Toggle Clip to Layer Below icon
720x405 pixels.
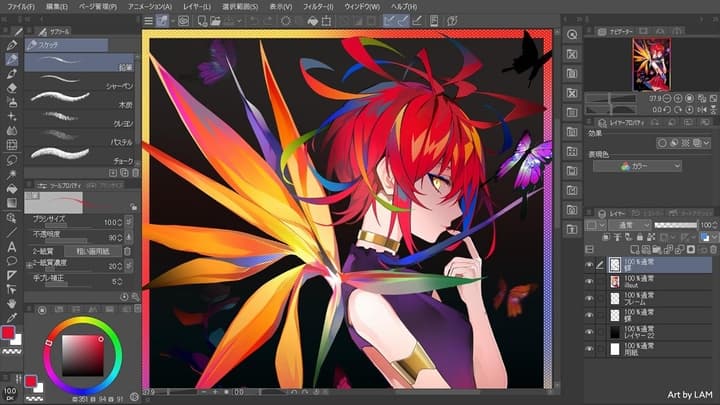coord(606,237)
